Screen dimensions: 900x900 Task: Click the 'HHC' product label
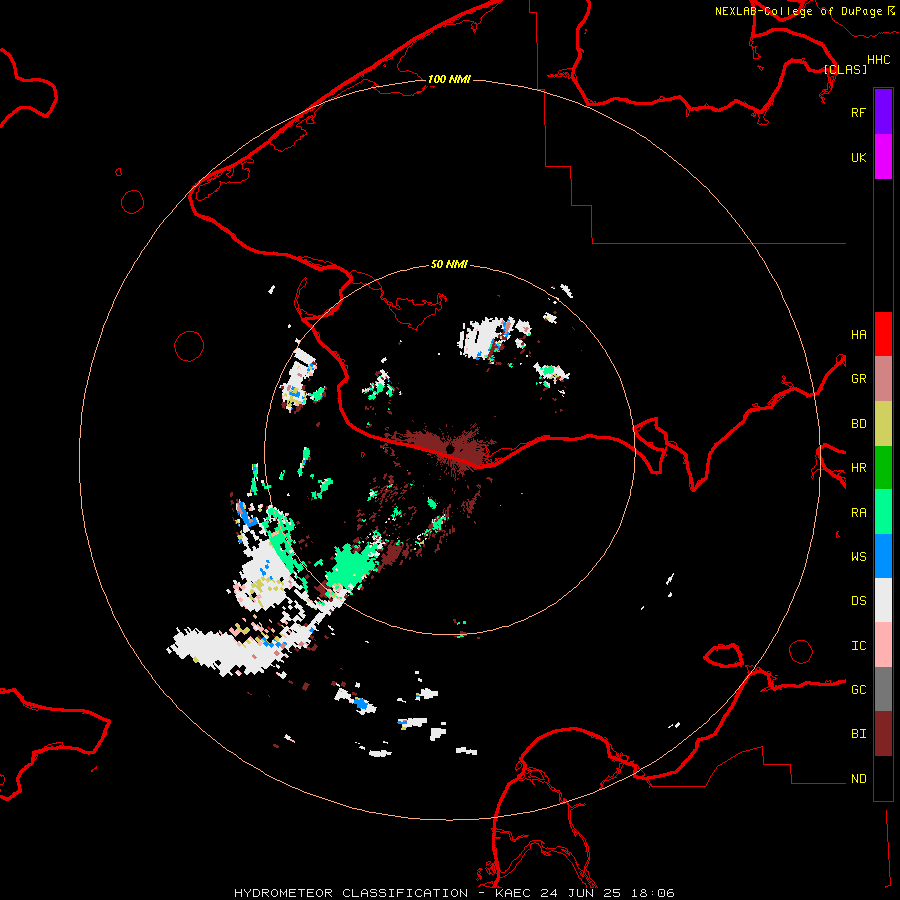click(879, 60)
